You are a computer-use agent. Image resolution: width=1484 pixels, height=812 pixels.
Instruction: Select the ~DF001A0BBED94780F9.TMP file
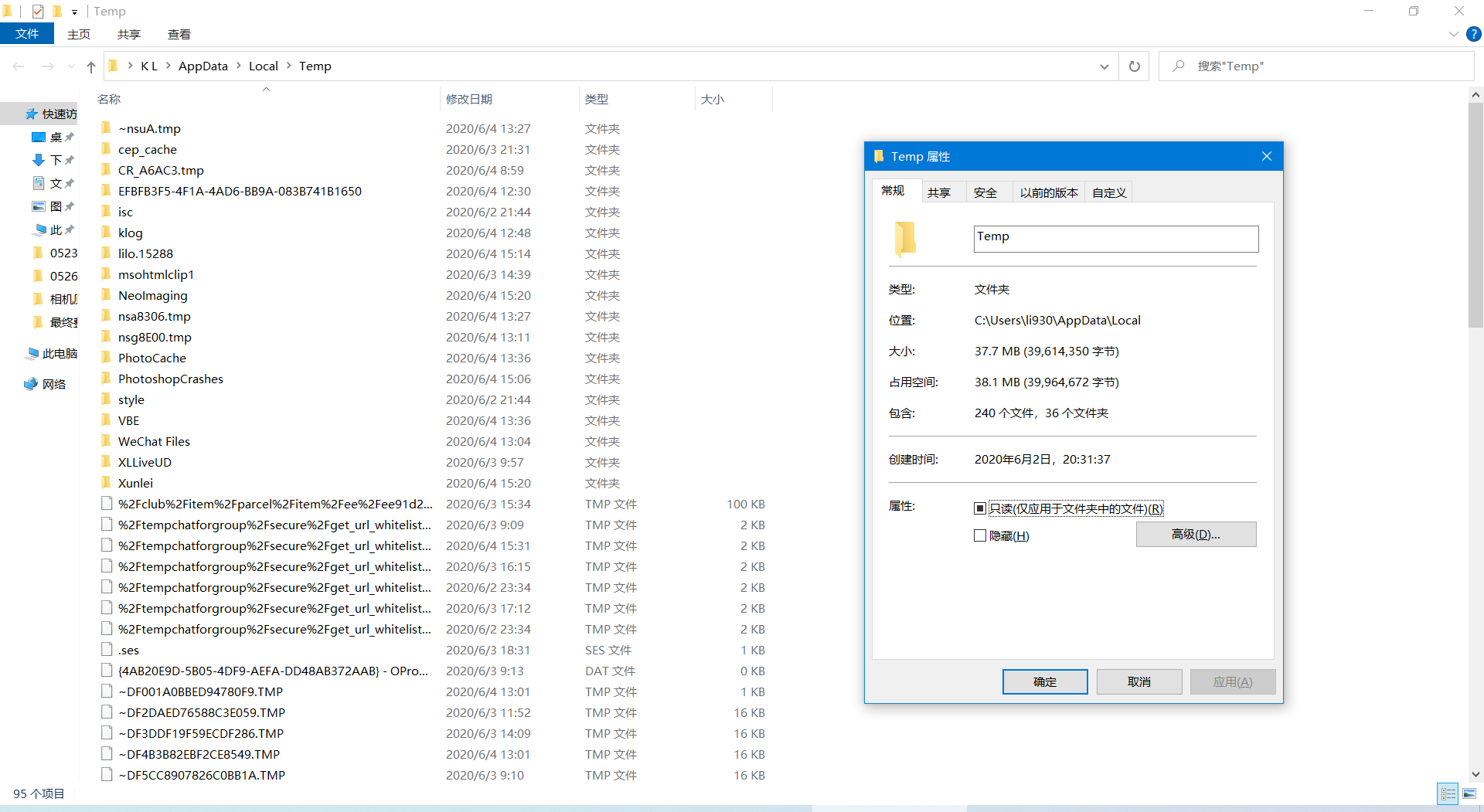[x=433, y=691]
